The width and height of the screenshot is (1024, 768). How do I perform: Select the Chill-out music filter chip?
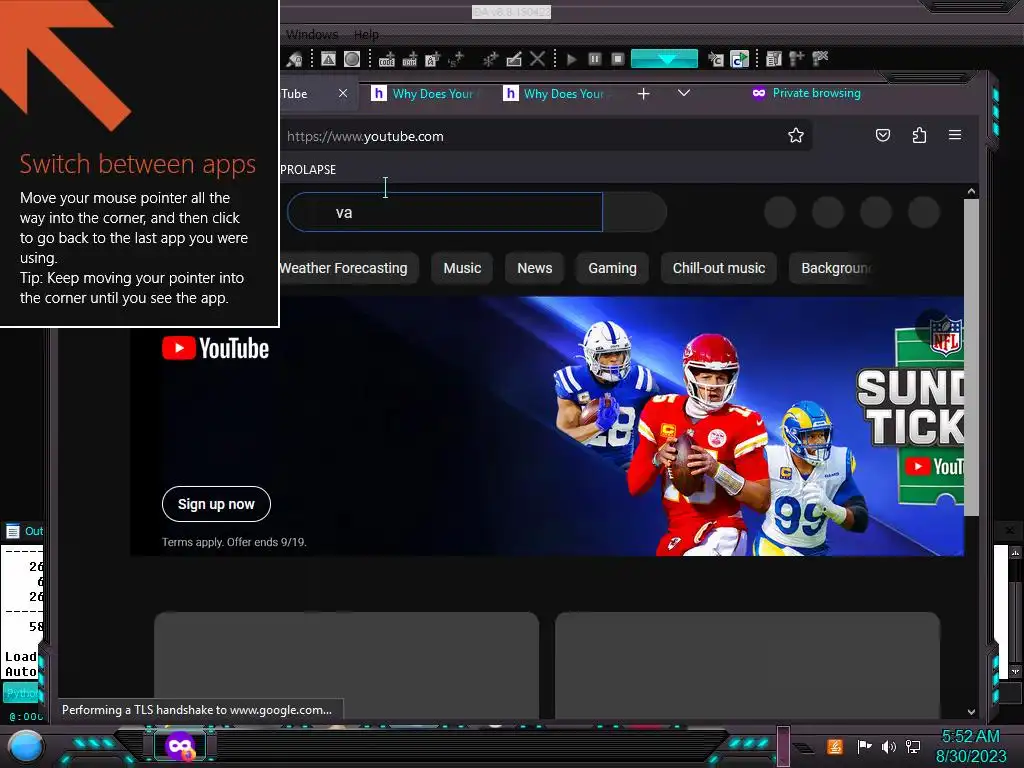pyautogui.click(x=719, y=268)
